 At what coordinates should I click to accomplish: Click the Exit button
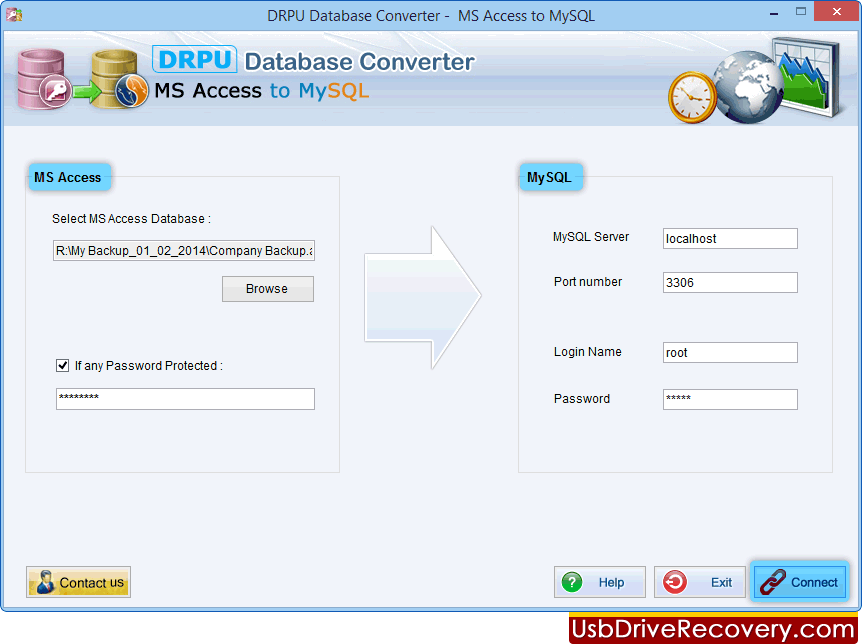tap(700, 582)
